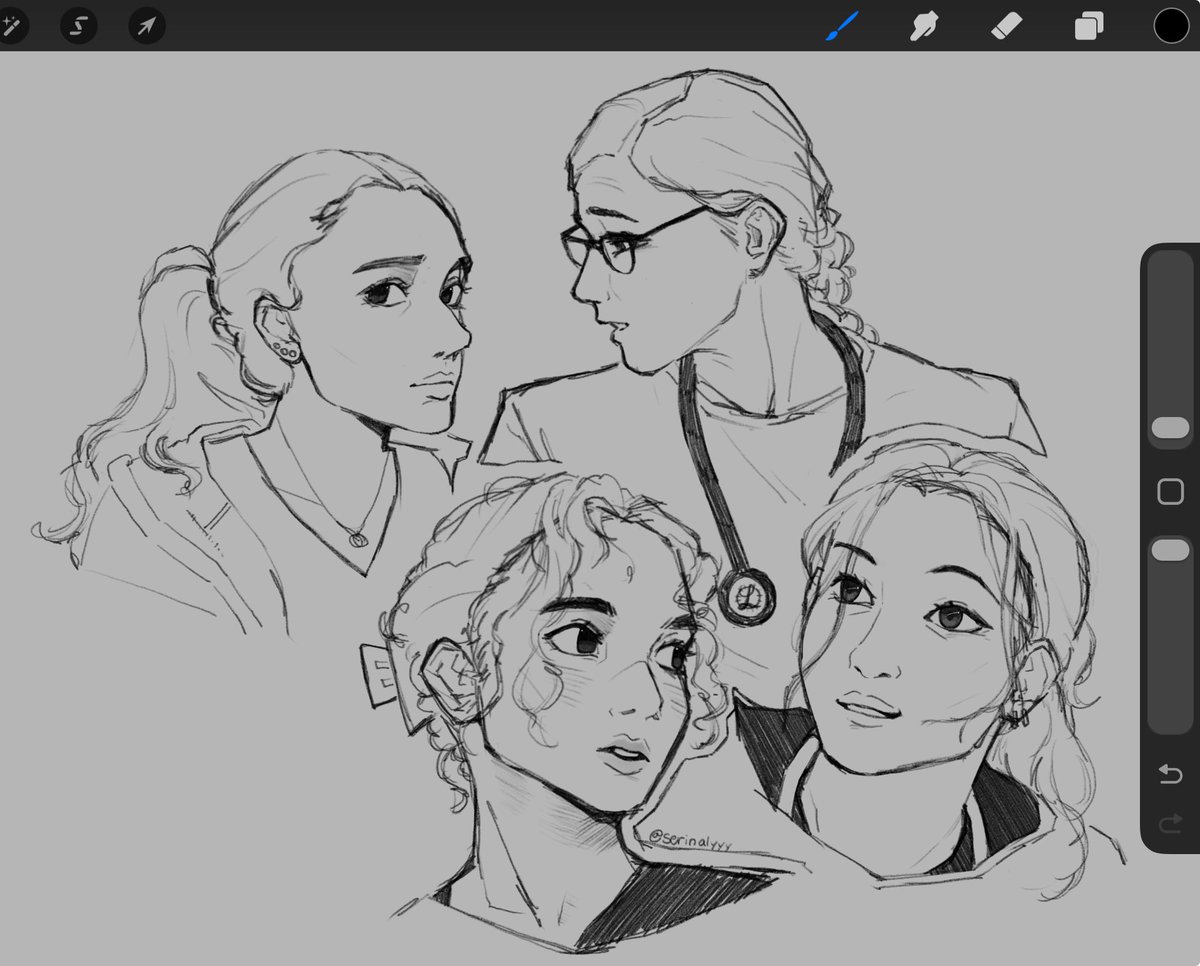Select the Eraser tool
The width and height of the screenshot is (1200, 966).
click(x=1006, y=26)
